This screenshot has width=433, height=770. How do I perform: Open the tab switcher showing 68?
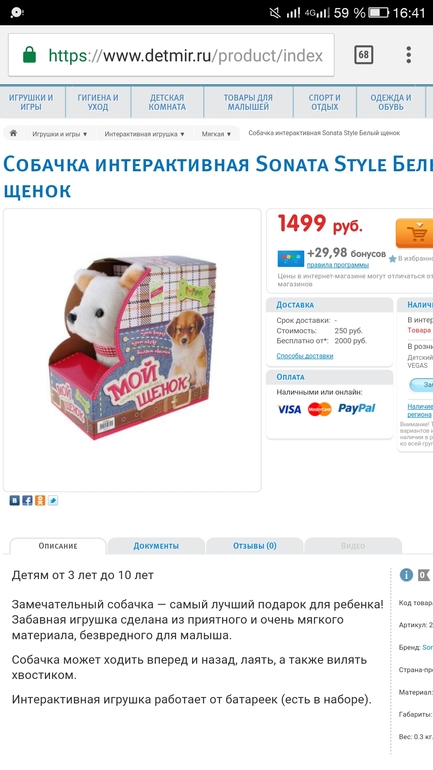364,55
